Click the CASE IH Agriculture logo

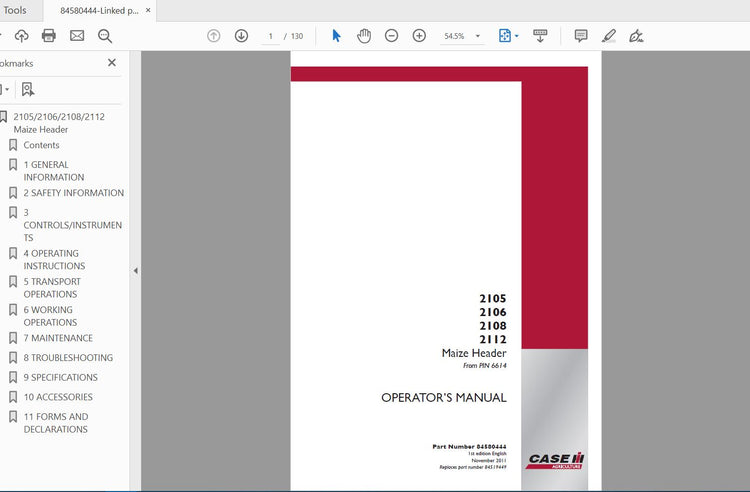pyautogui.click(x=555, y=460)
